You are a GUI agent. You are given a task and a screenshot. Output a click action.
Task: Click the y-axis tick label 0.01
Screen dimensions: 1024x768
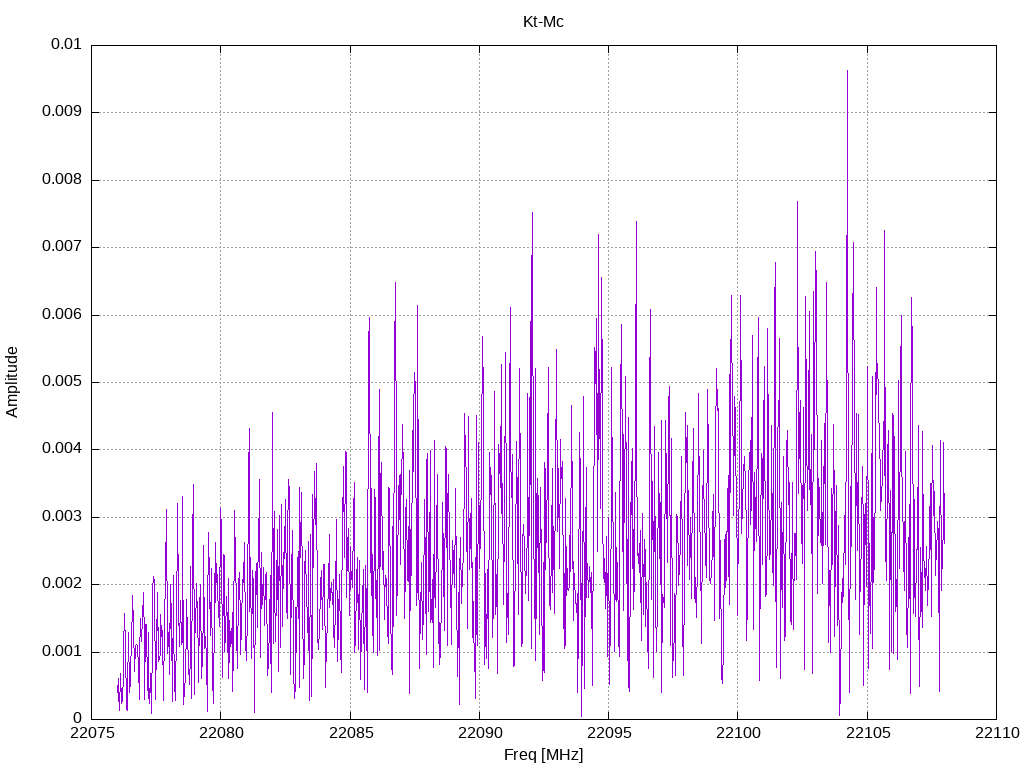66,44
